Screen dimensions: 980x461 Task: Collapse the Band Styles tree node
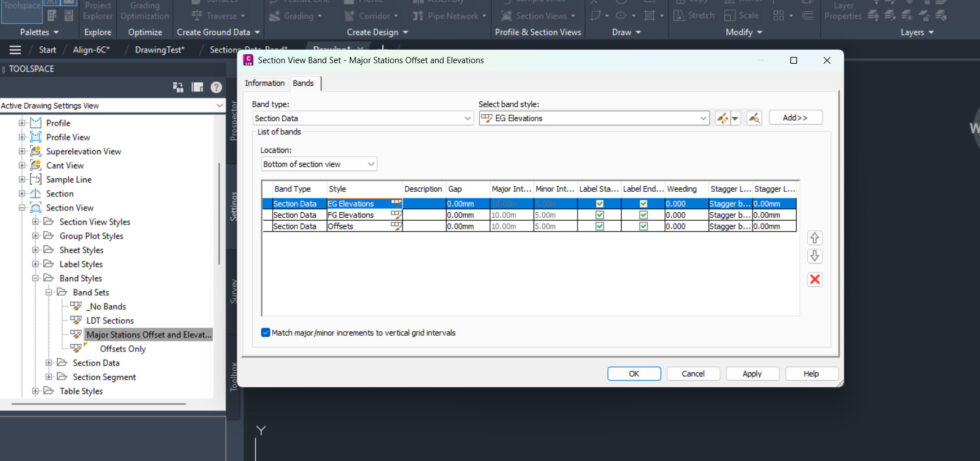[36, 278]
